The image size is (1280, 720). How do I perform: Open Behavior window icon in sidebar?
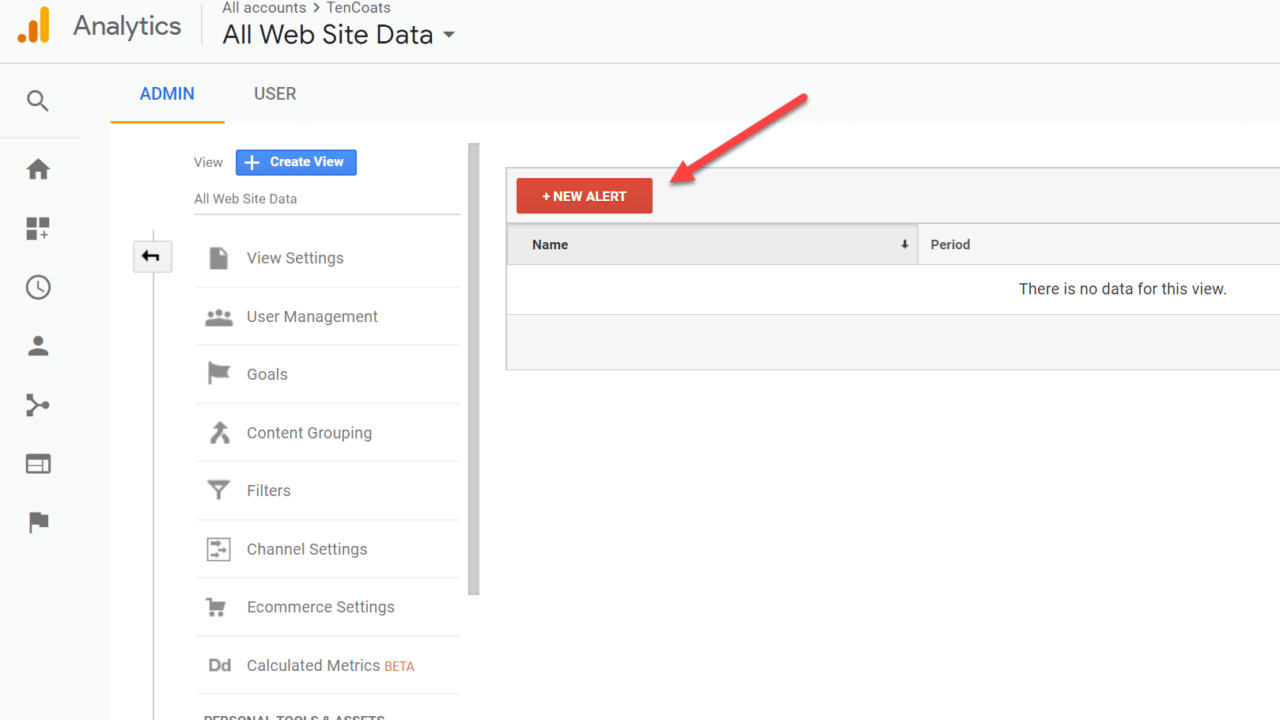[38, 464]
